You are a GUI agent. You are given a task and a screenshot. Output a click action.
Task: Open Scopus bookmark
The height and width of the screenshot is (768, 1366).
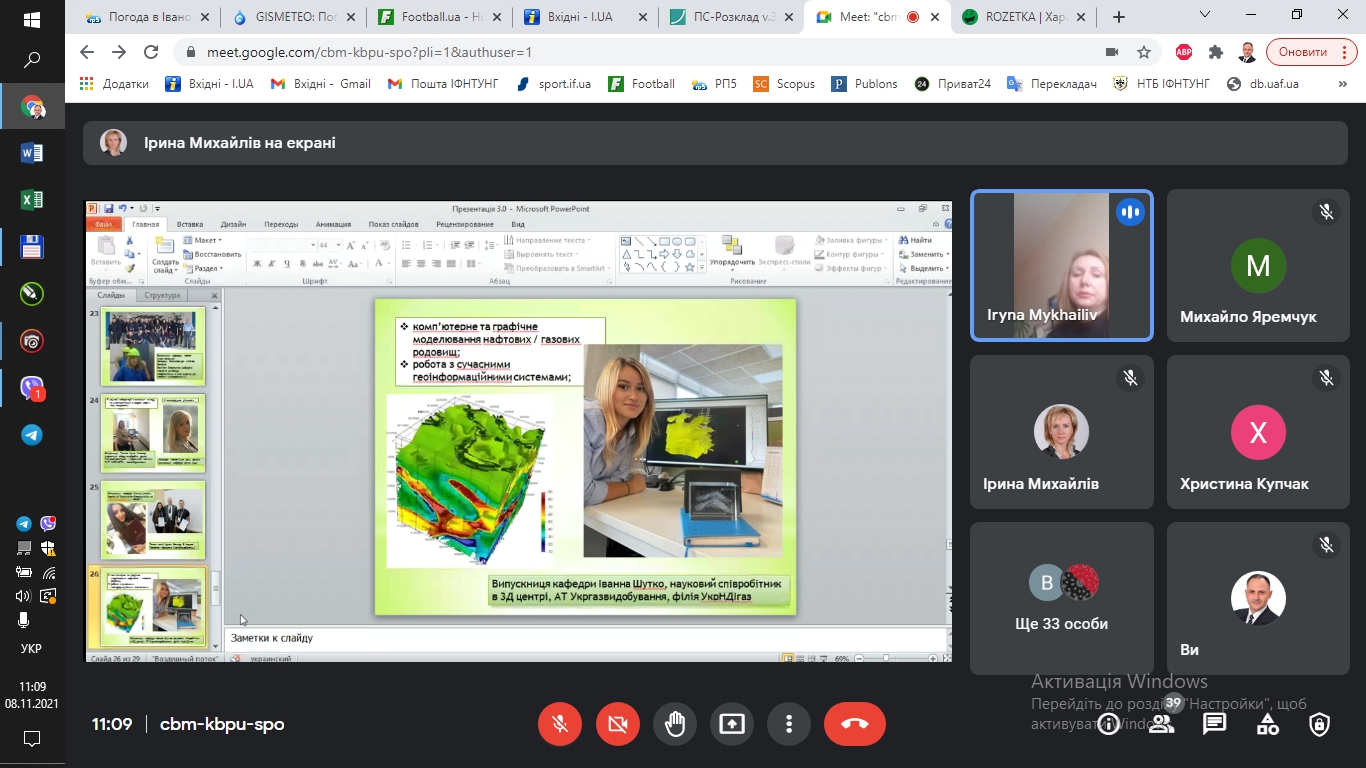(x=785, y=84)
